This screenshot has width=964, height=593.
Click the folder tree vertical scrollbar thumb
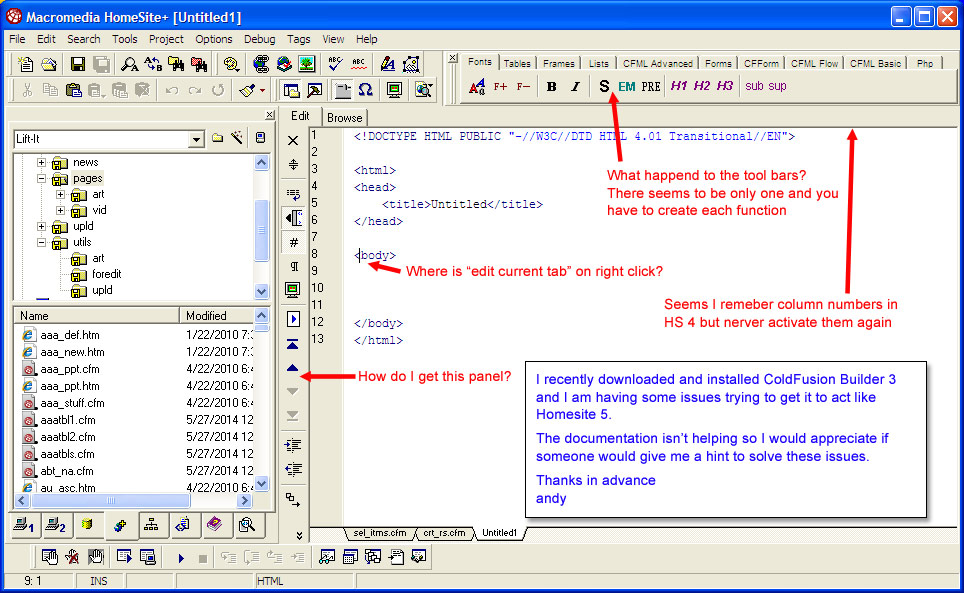coord(261,230)
